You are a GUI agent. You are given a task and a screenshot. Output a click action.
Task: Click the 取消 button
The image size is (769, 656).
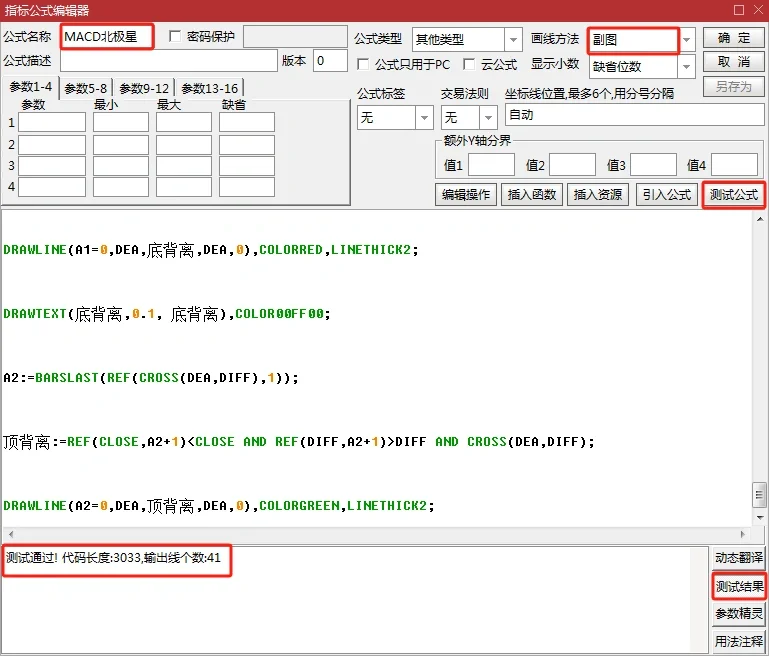coord(734,62)
